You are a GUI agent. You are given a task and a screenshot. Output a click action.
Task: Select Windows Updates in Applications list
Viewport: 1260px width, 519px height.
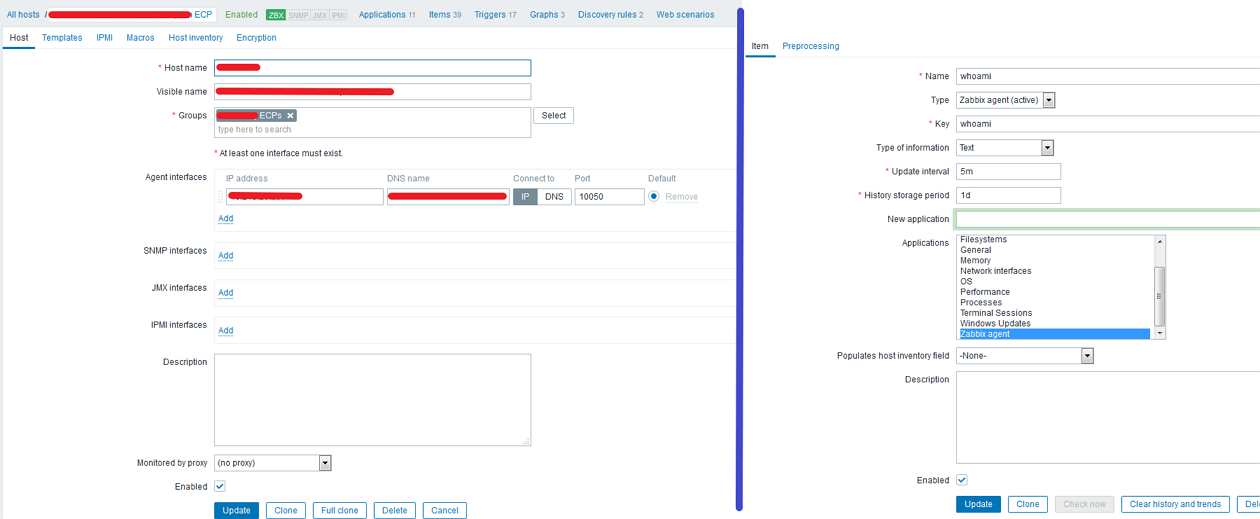coord(1055,323)
